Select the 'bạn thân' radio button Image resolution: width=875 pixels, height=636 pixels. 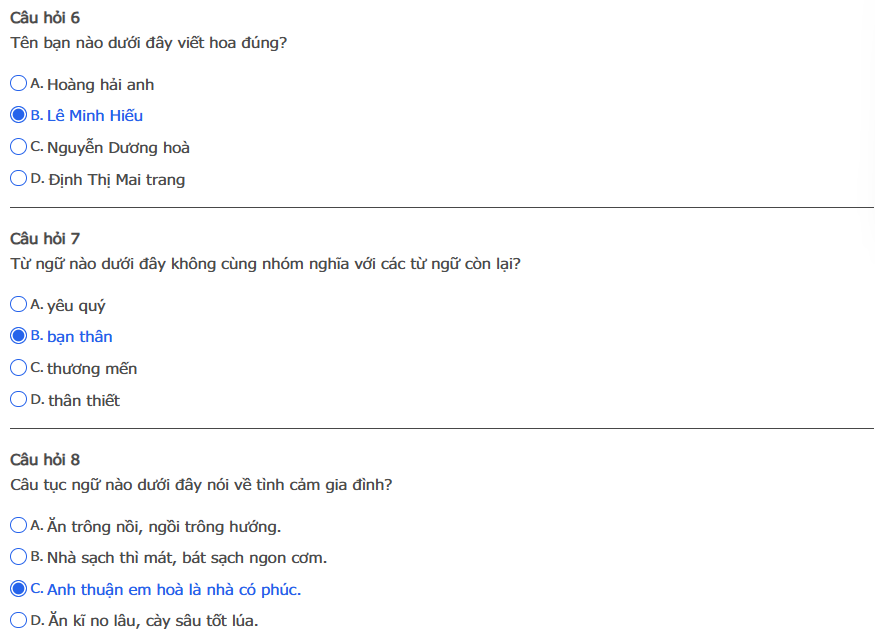(18, 336)
